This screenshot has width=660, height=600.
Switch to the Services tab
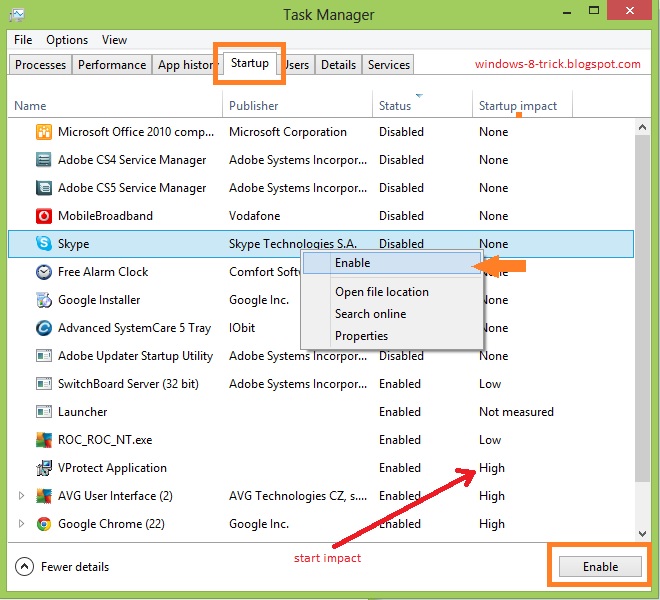pyautogui.click(x=389, y=65)
